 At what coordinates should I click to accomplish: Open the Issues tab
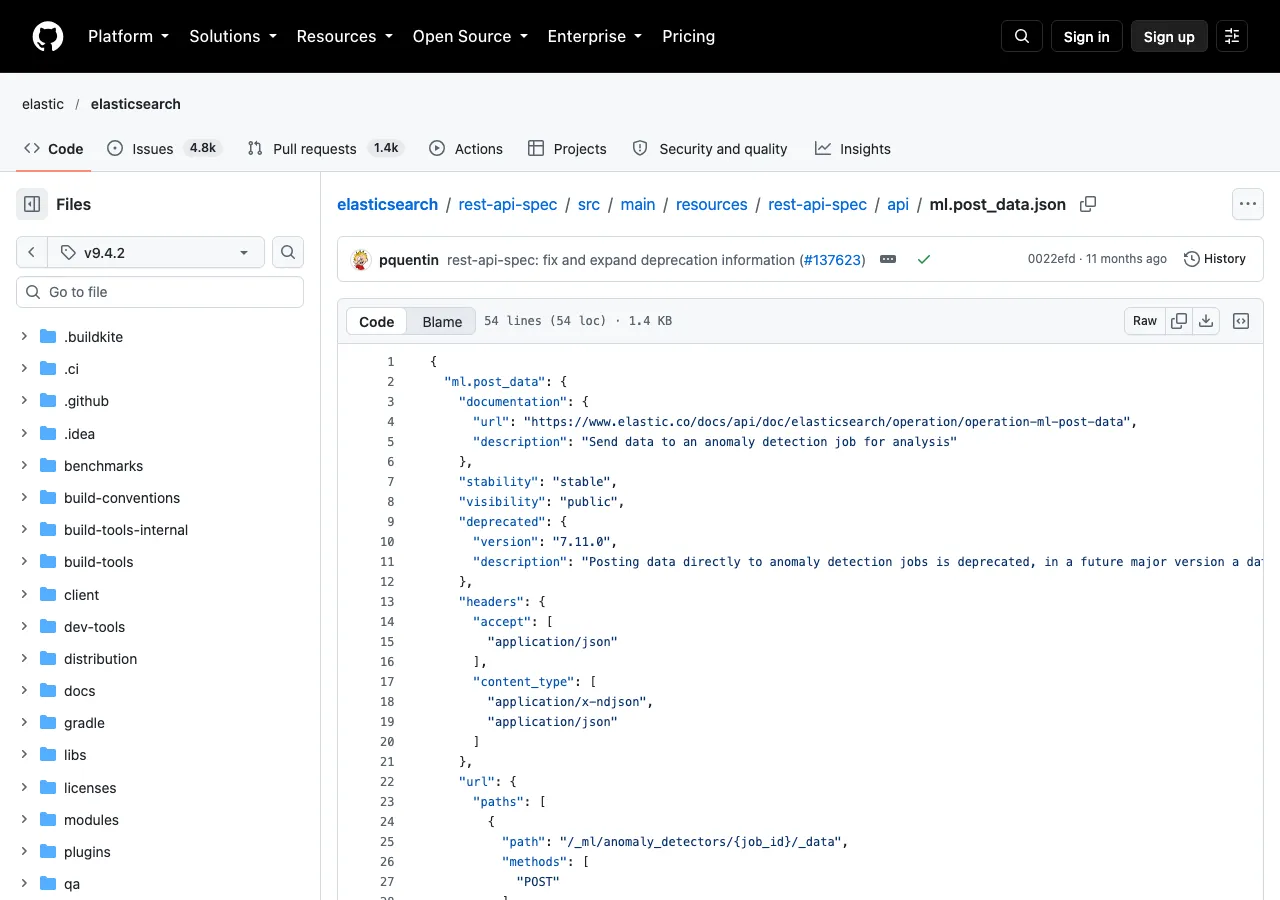pos(163,148)
